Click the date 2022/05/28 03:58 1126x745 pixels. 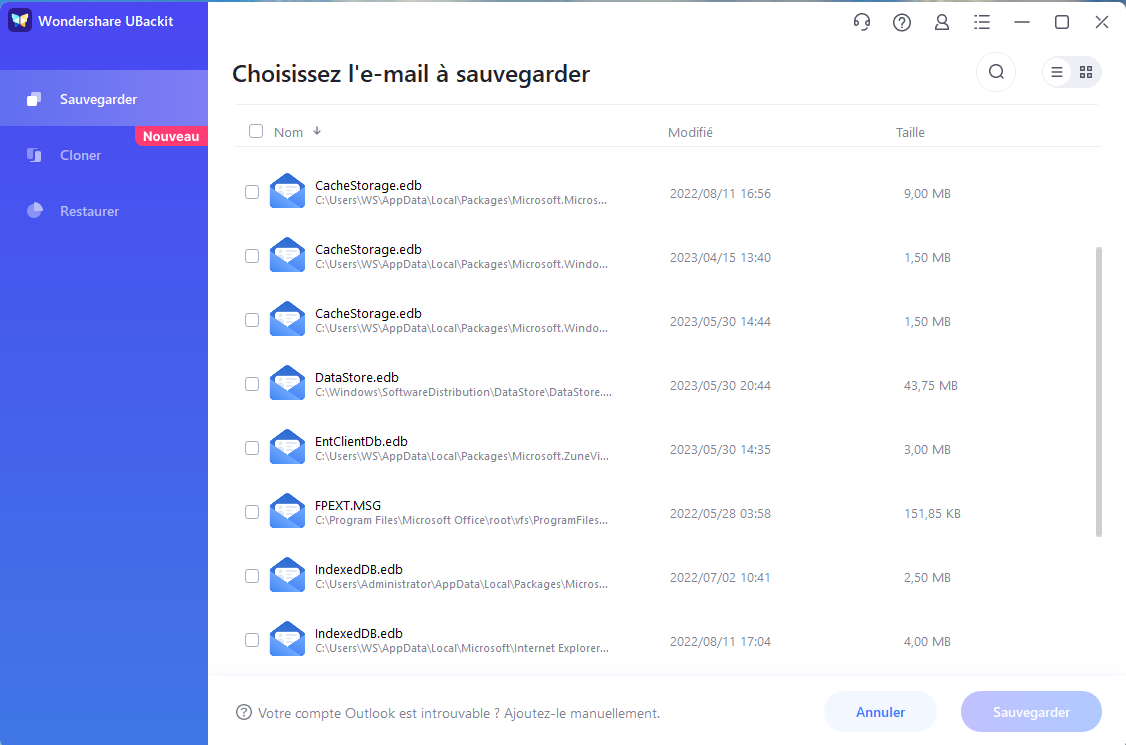tap(720, 514)
